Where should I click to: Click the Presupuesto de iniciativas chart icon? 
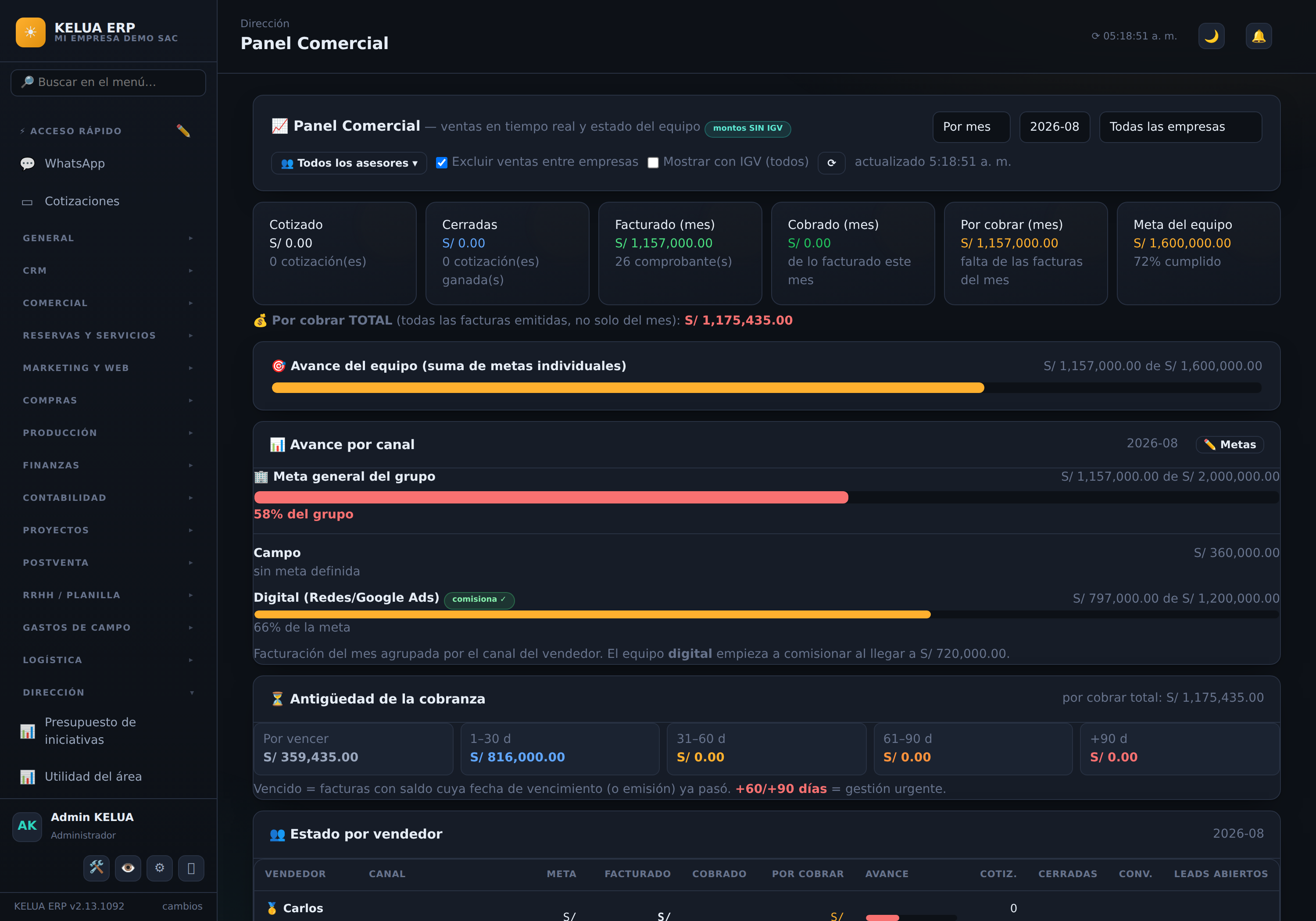pos(28,731)
